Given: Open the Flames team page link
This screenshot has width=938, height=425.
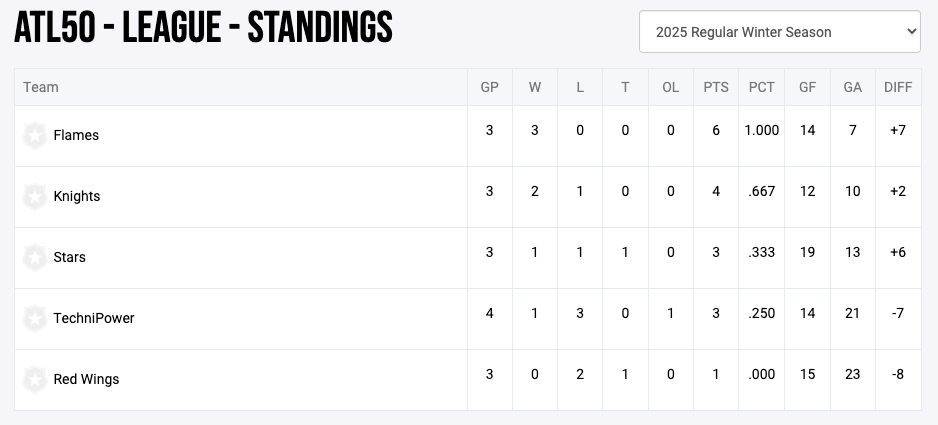Looking at the screenshot, I should [76, 136].
